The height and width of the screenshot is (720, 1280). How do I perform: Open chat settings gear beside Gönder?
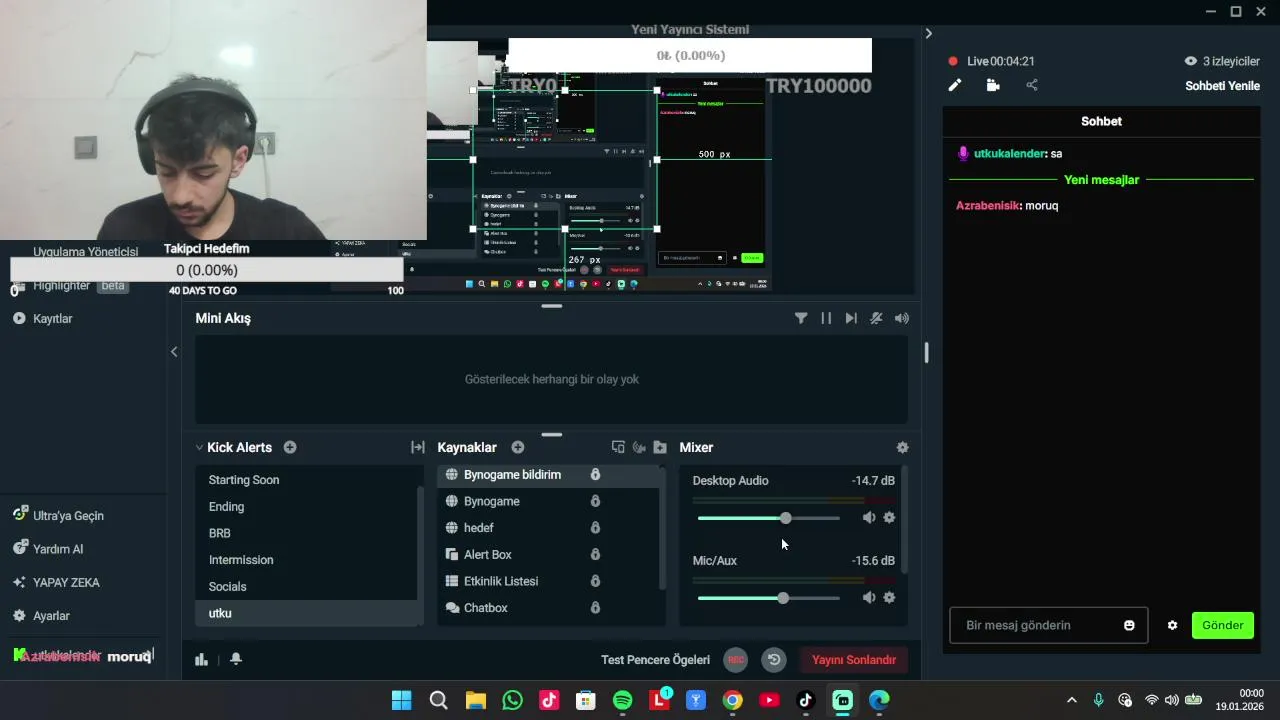tap(1172, 625)
